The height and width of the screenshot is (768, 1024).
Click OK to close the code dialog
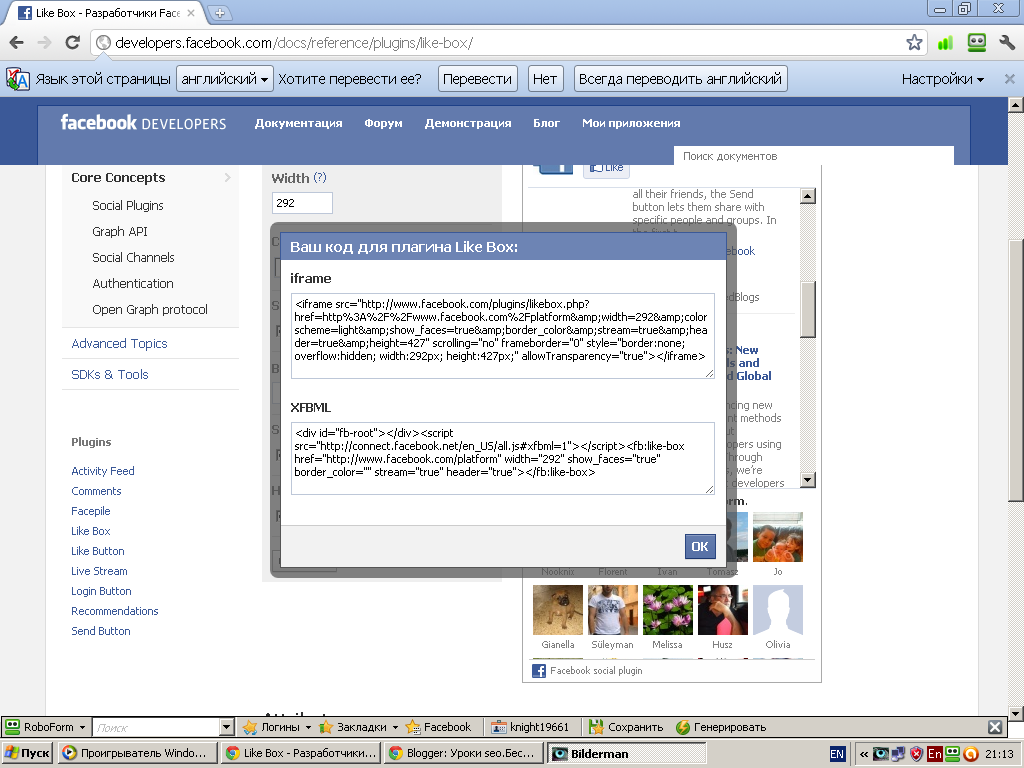[700, 547]
